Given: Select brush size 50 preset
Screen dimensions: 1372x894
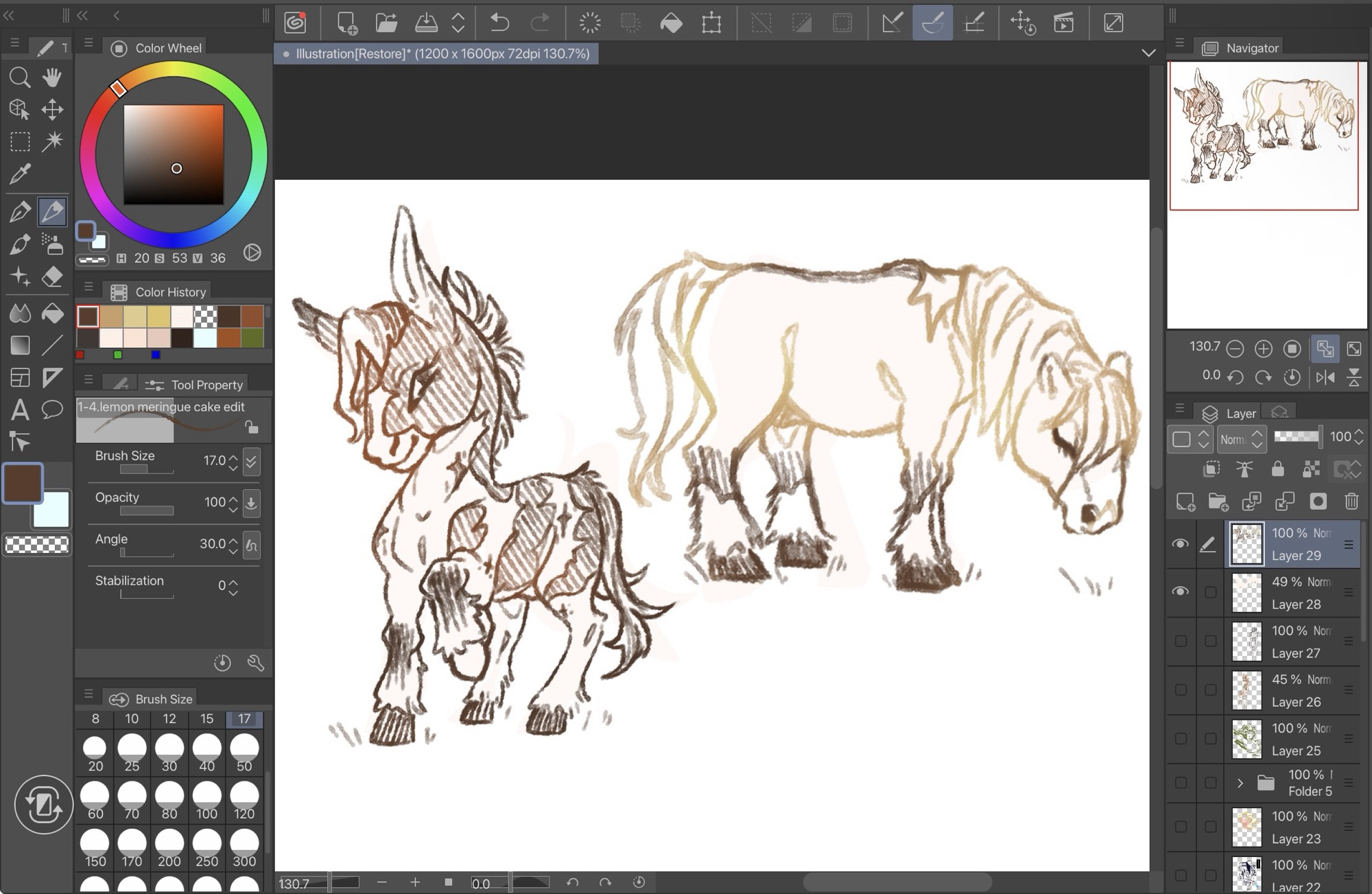Looking at the screenshot, I should click(244, 752).
